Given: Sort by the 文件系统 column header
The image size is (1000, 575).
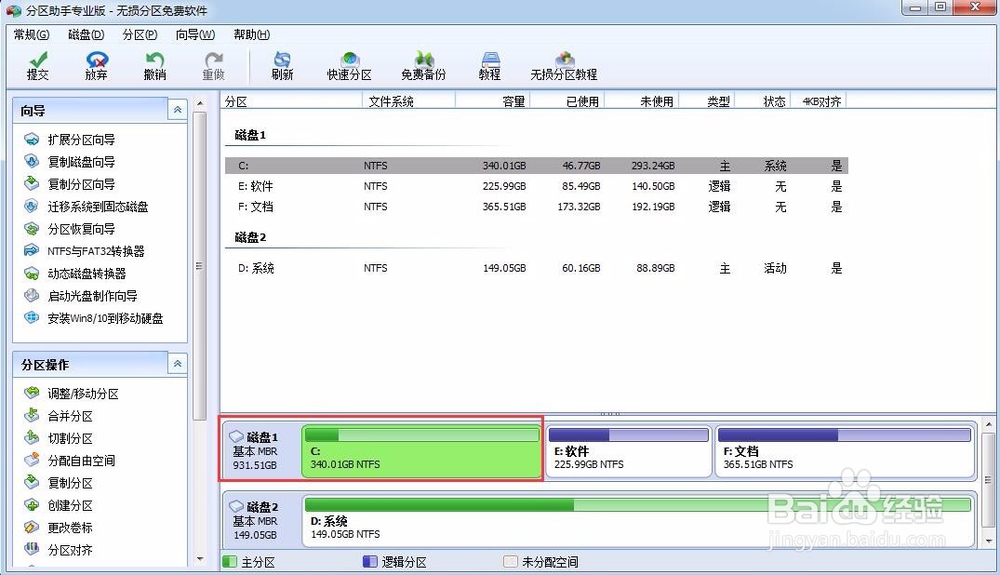Looking at the screenshot, I should 409,101.
